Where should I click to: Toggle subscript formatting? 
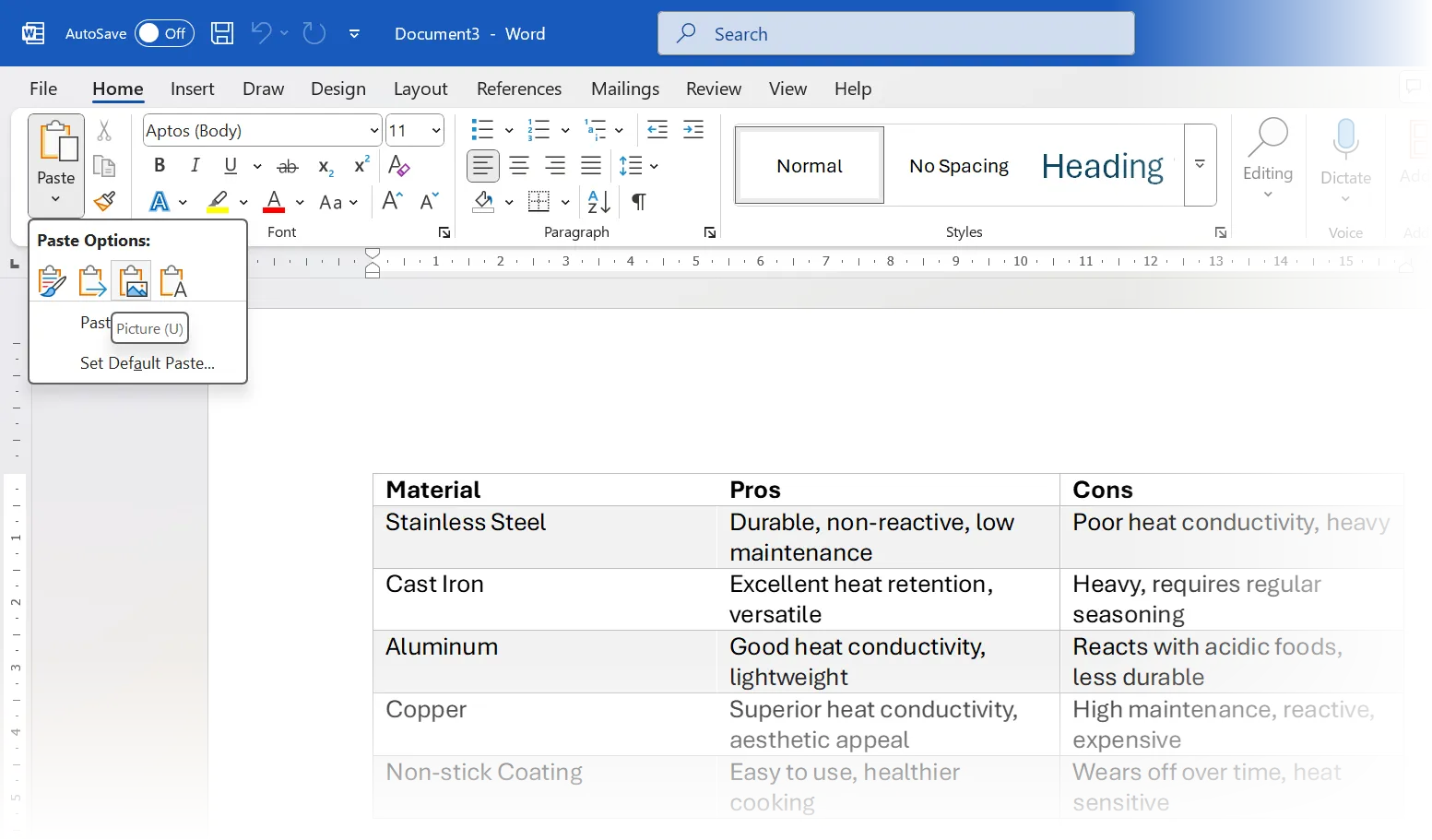pyautogui.click(x=324, y=166)
